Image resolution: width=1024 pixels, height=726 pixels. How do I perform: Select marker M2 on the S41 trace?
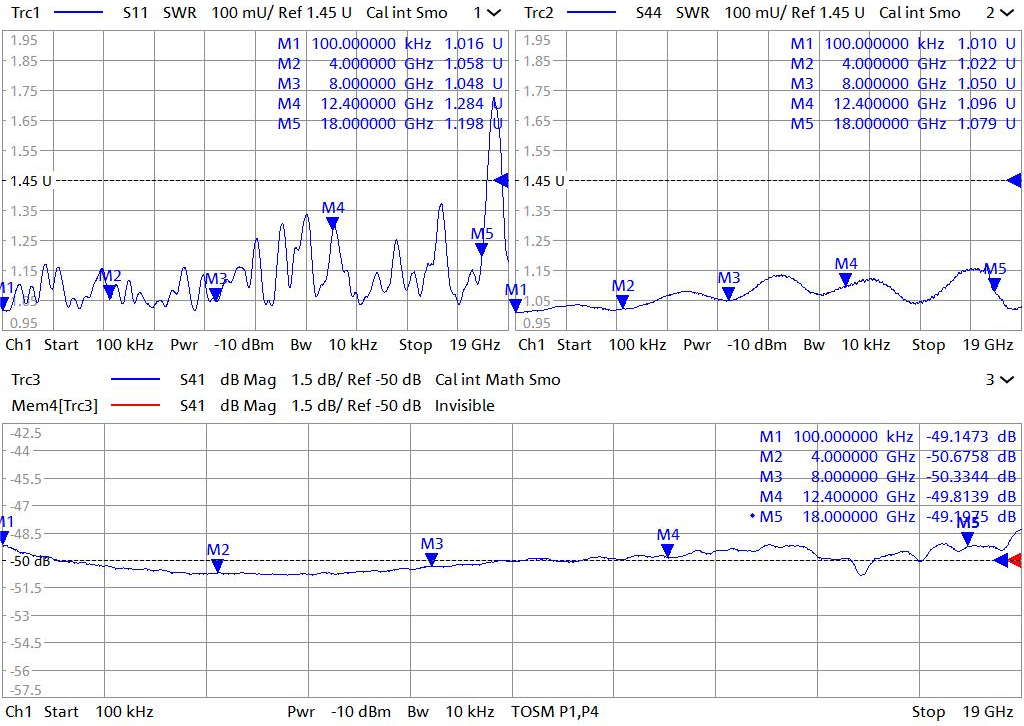pos(218,564)
